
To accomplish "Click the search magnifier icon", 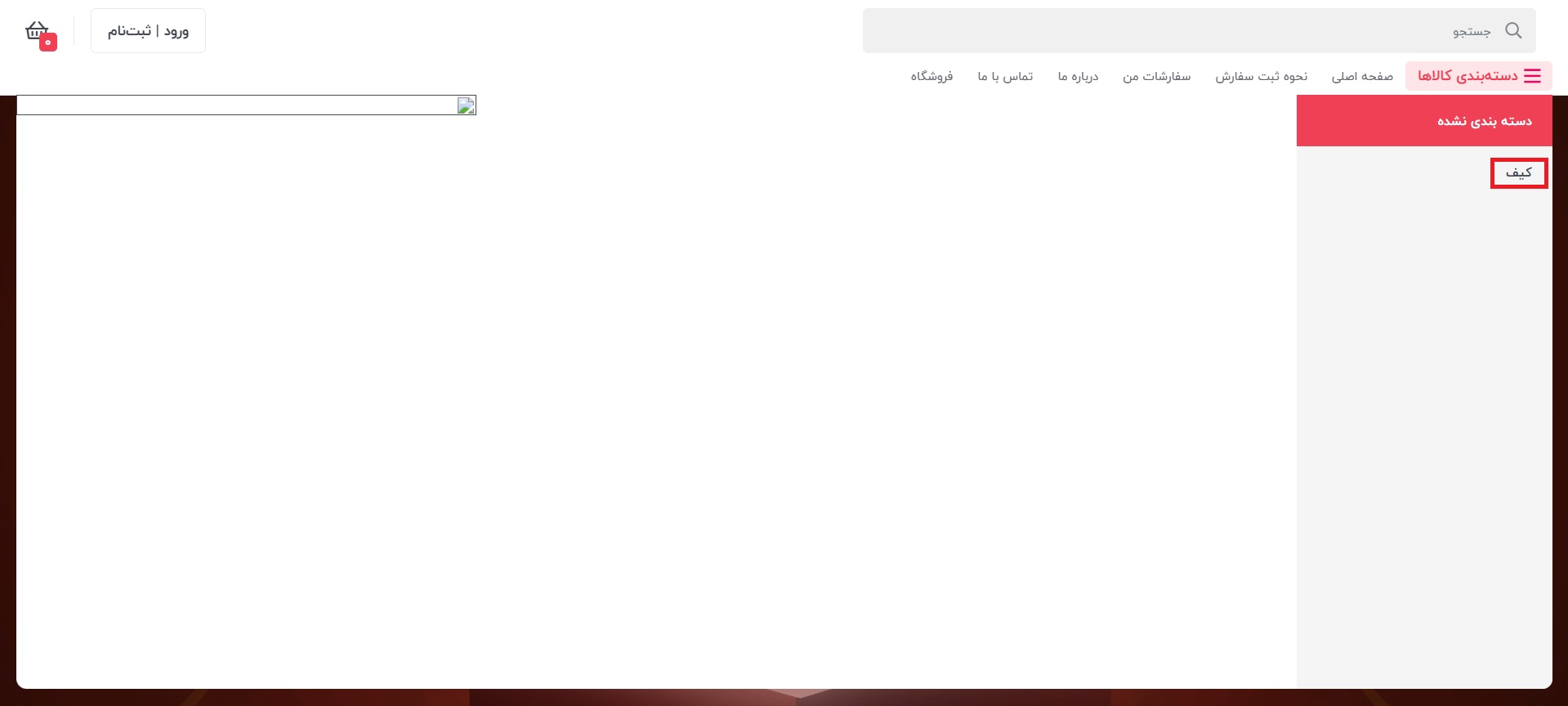I will click(x=1513, y=30).
